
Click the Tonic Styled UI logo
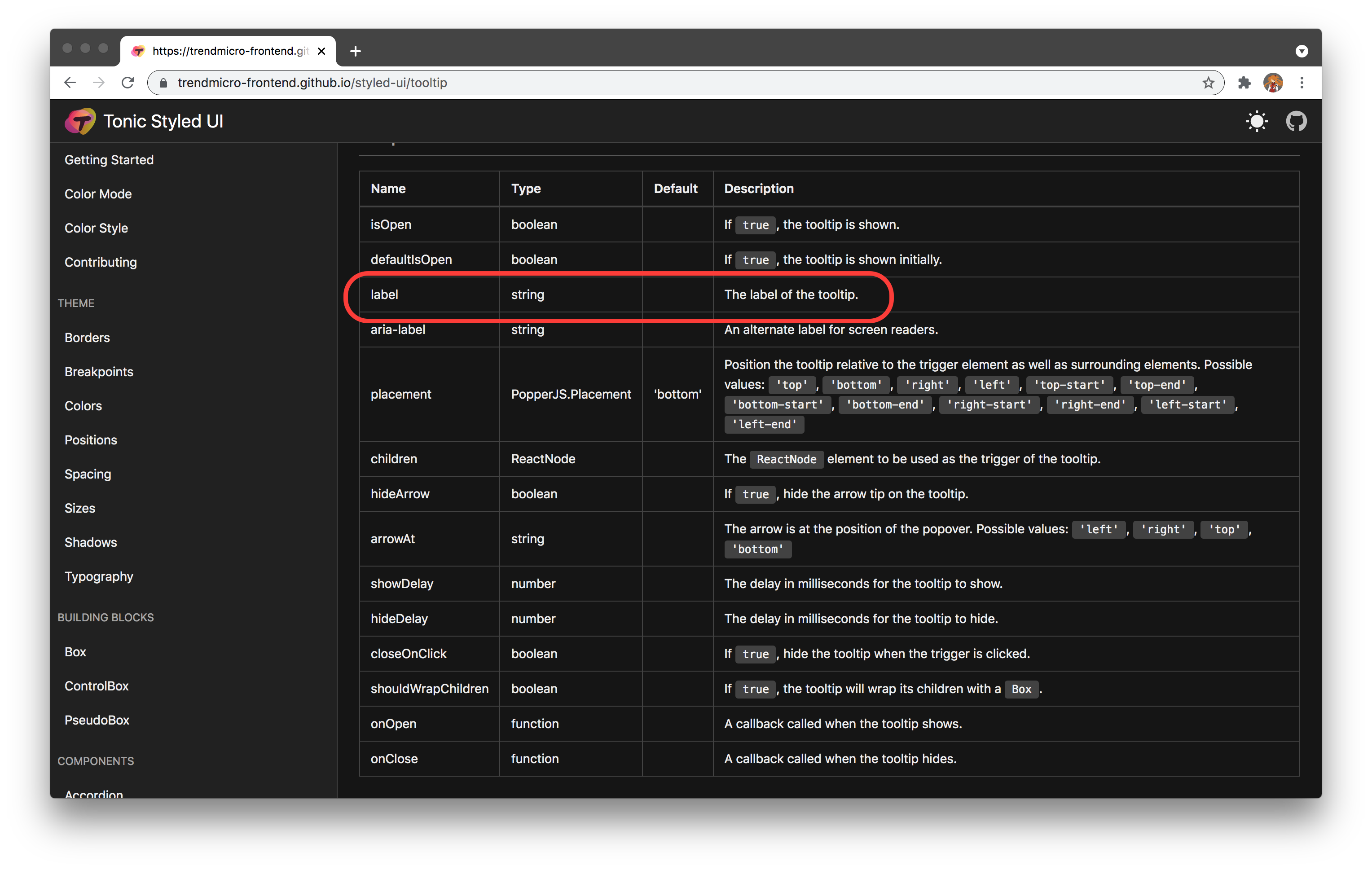[80, 121]
